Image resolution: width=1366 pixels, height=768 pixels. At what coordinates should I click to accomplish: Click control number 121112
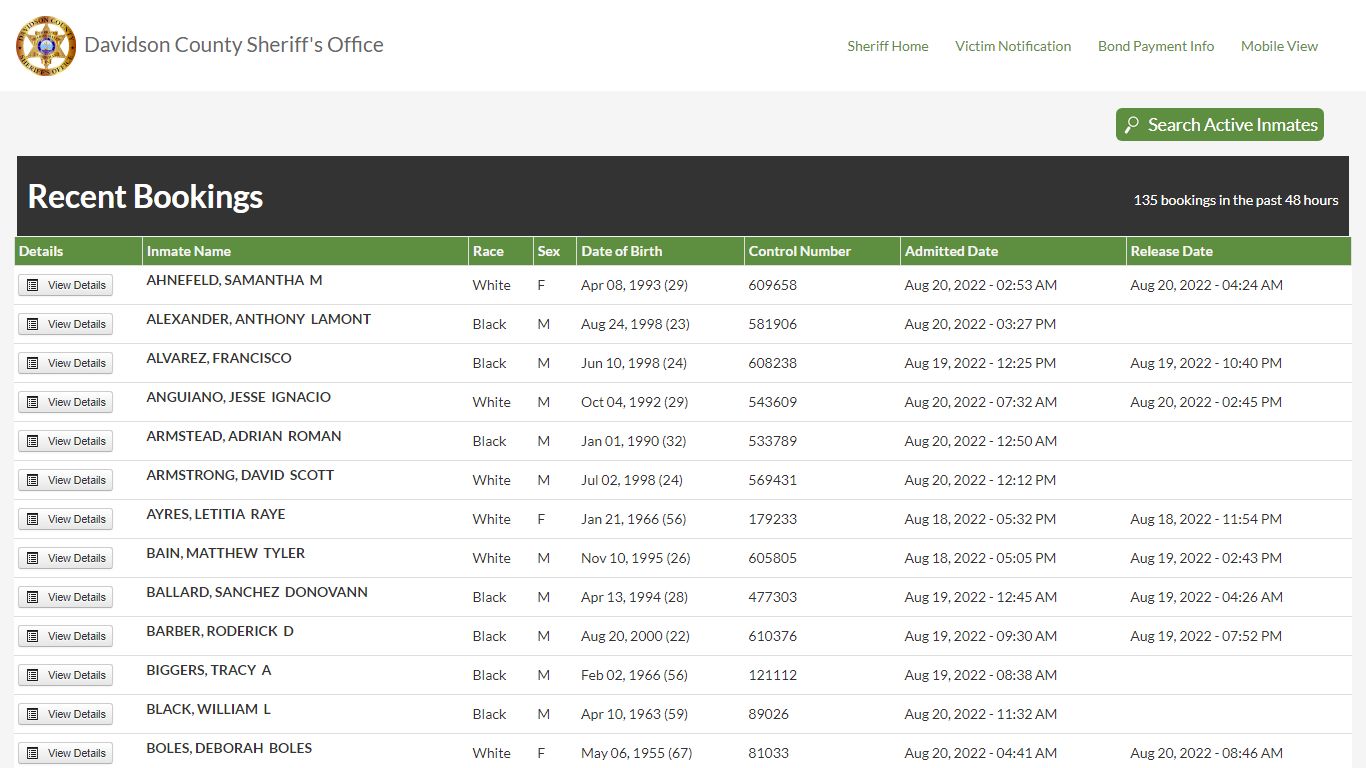pos(773,675)
